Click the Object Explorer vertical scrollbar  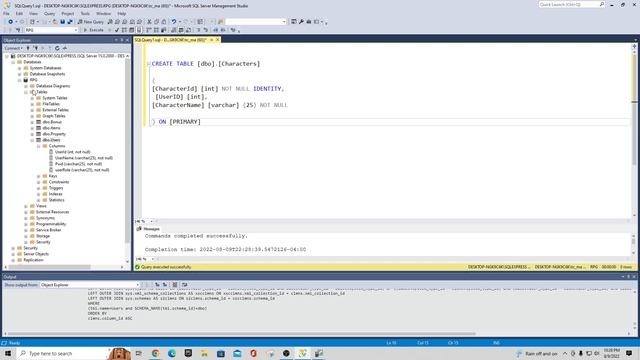pos(127,151)
